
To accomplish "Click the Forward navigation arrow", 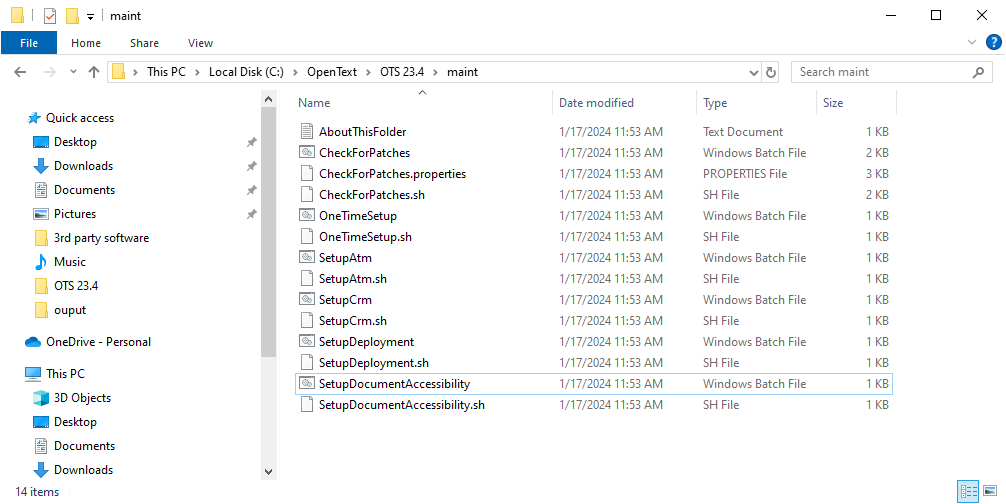I will click(49, 72).
